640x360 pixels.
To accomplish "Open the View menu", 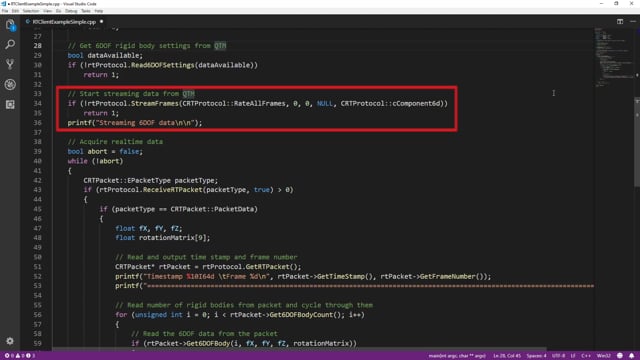I will tap(47, 11).
